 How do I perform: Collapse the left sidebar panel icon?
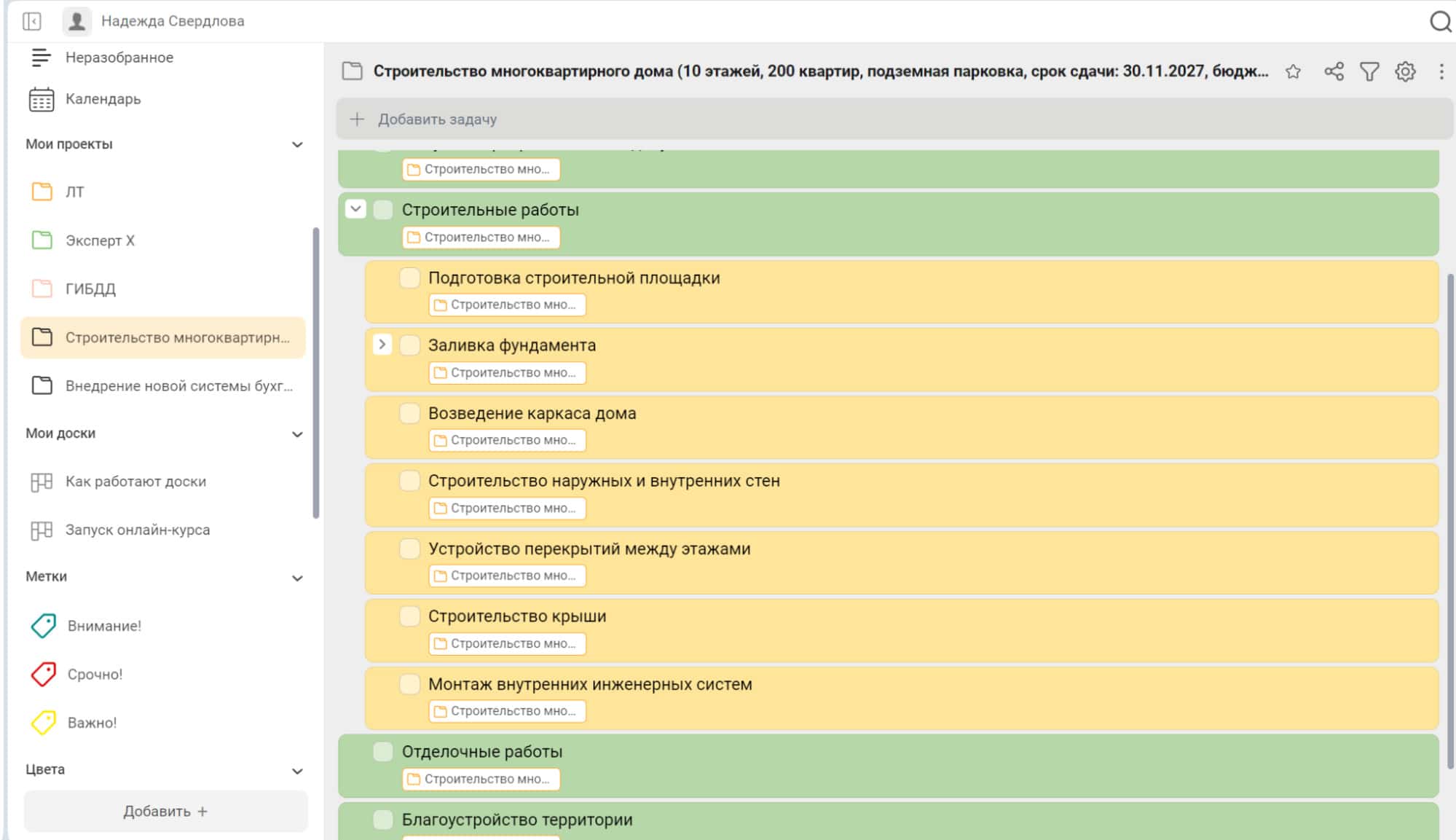click(x=32, y=21)
